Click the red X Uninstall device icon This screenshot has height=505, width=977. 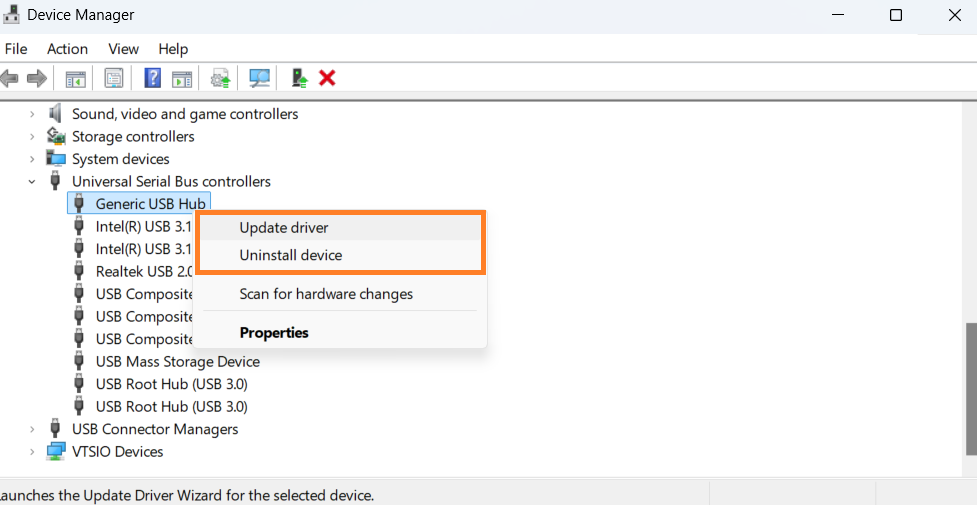(326, 78)
